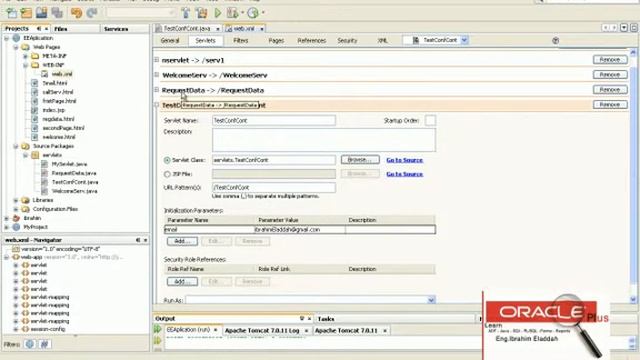Expand the nservlet -> /serv1 section
The image size is (640, 360).
[x=156, y=60]
